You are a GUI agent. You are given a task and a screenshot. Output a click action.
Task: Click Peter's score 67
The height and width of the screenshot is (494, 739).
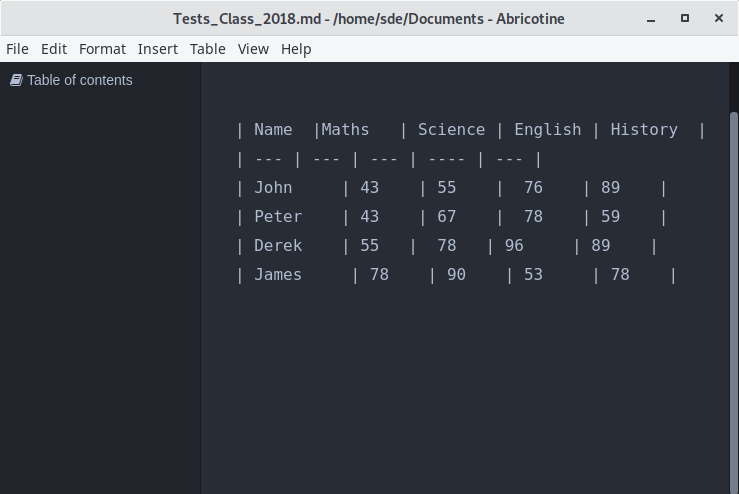[446, 217]
